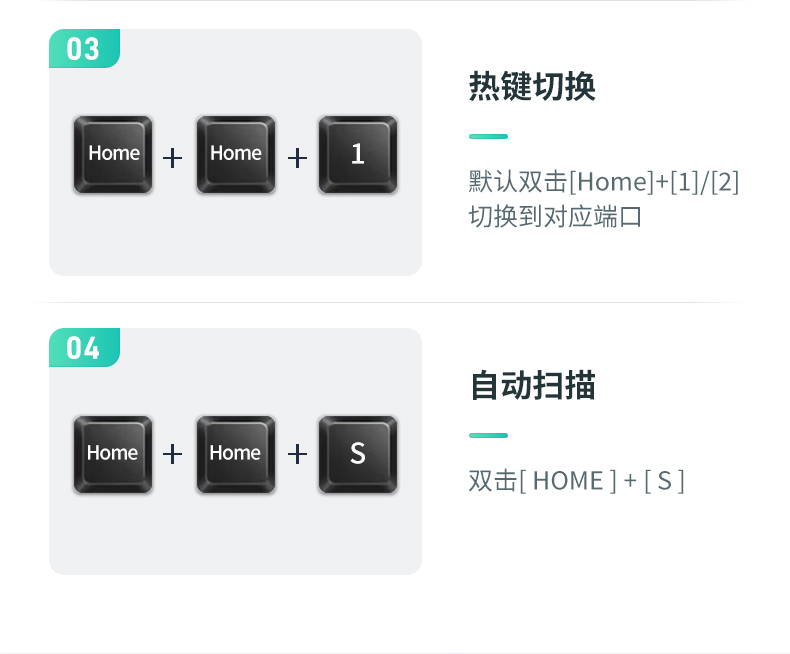Click the divider line between sections 03 and 04

tap(388, 302)
